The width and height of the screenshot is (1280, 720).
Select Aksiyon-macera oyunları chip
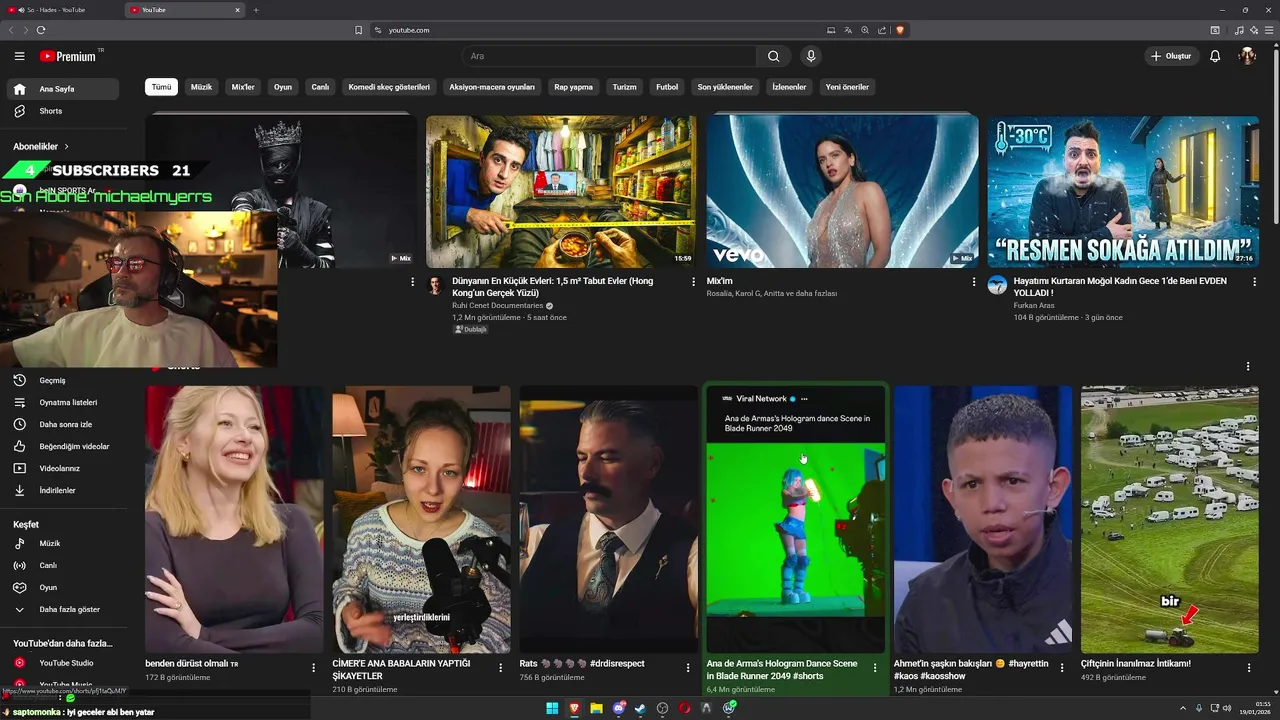click(492, 87)
